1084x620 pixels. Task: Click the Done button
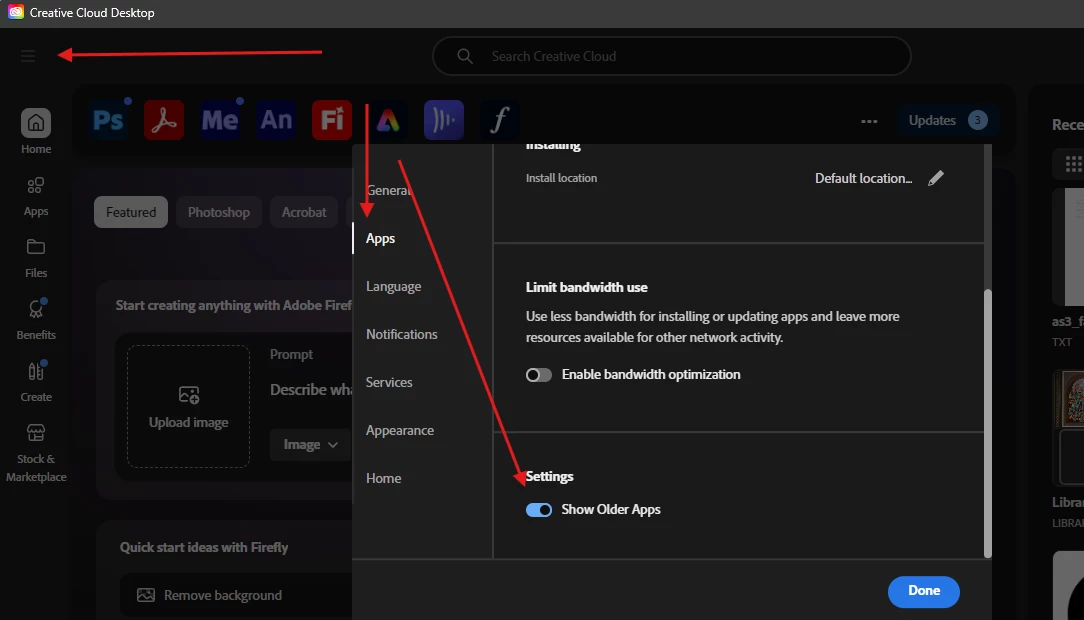[x=924, y=592]
